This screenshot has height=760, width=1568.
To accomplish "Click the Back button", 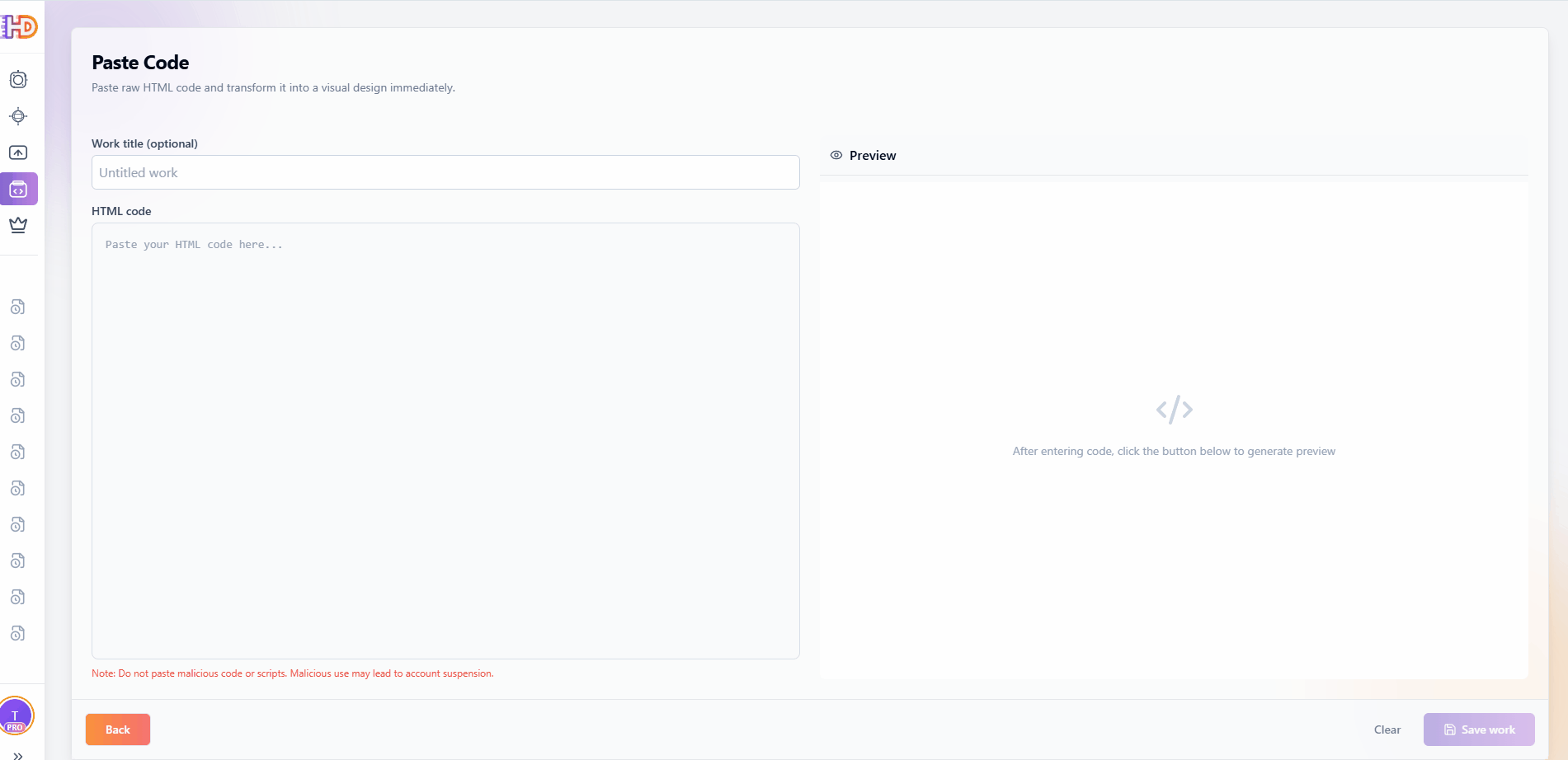I will click(118, 730).
